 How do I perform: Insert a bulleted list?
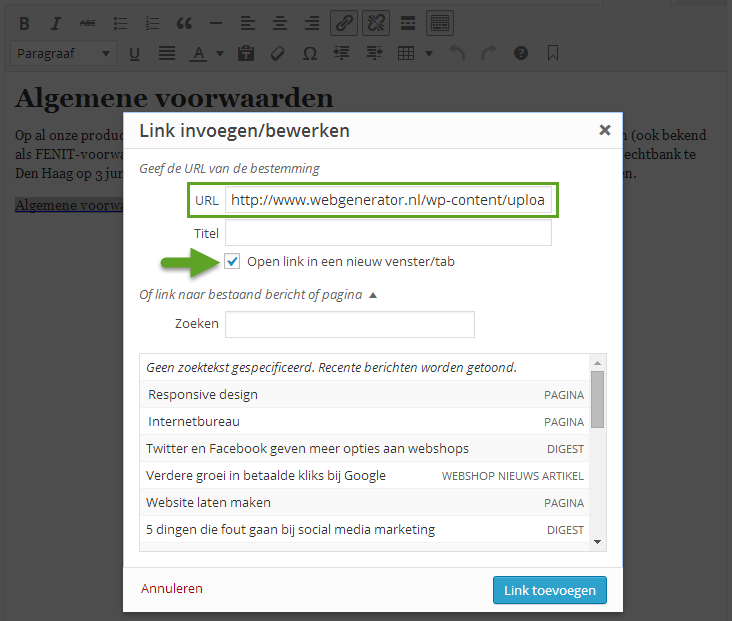click(120, 23)
